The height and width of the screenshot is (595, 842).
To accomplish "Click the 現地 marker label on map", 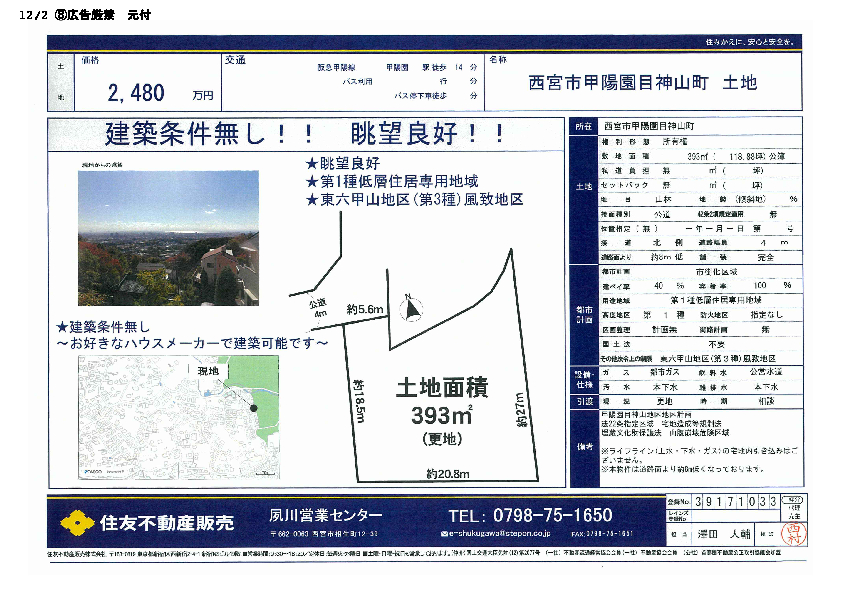I will 208,370.
